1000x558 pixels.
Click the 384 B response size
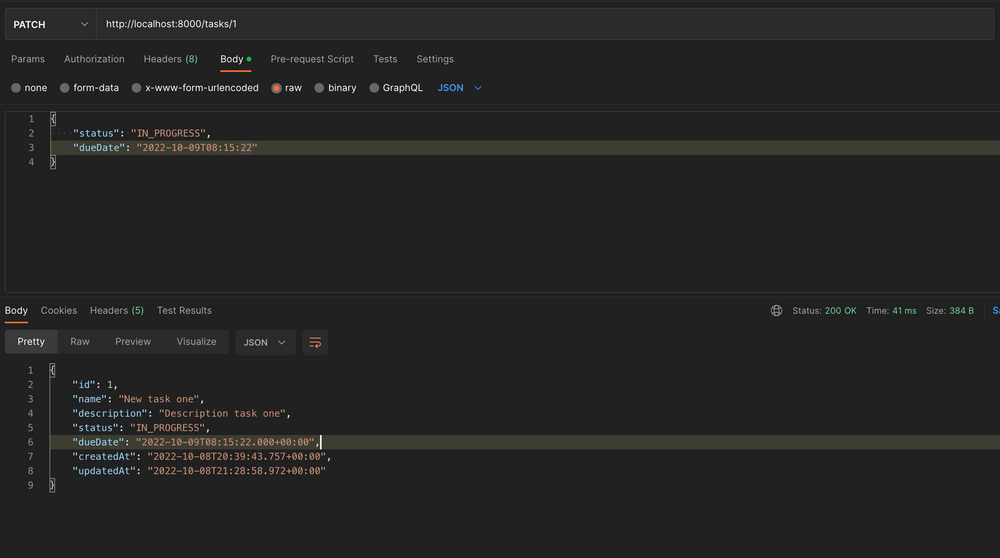pos(962,311)
